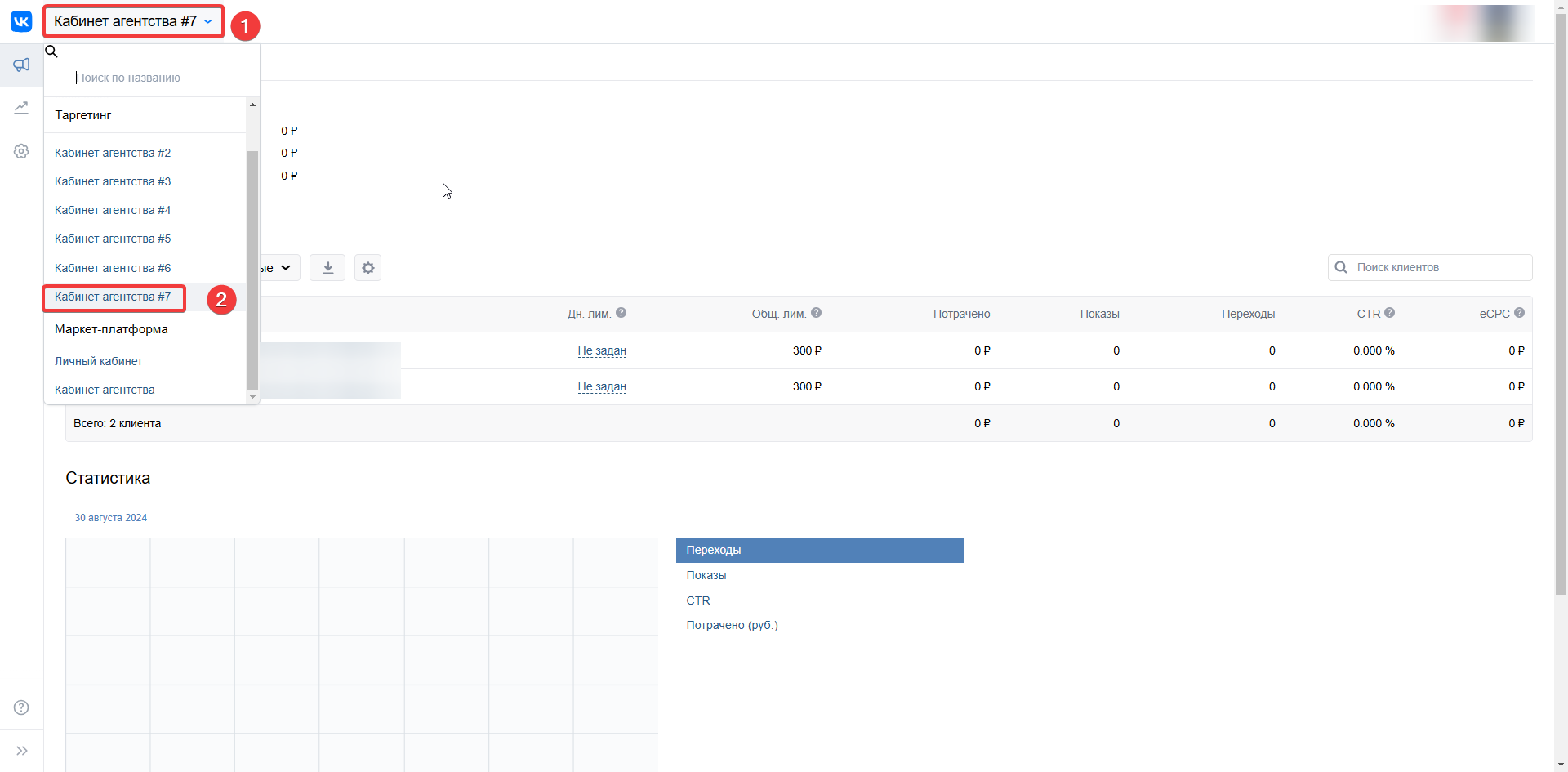Select Потрачено (руб.) chart metric
This screenshot has height=772, width=1568.
point(733,625)
